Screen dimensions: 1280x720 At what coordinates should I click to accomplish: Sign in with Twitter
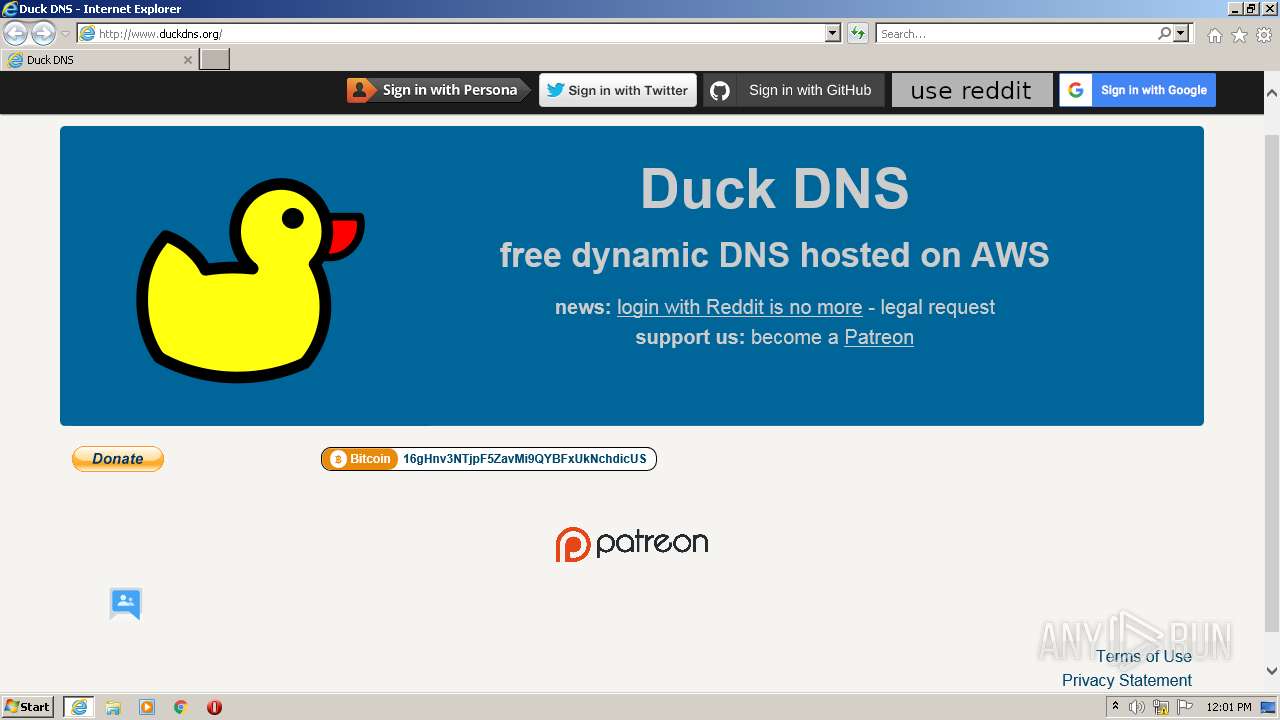(618, 90)
